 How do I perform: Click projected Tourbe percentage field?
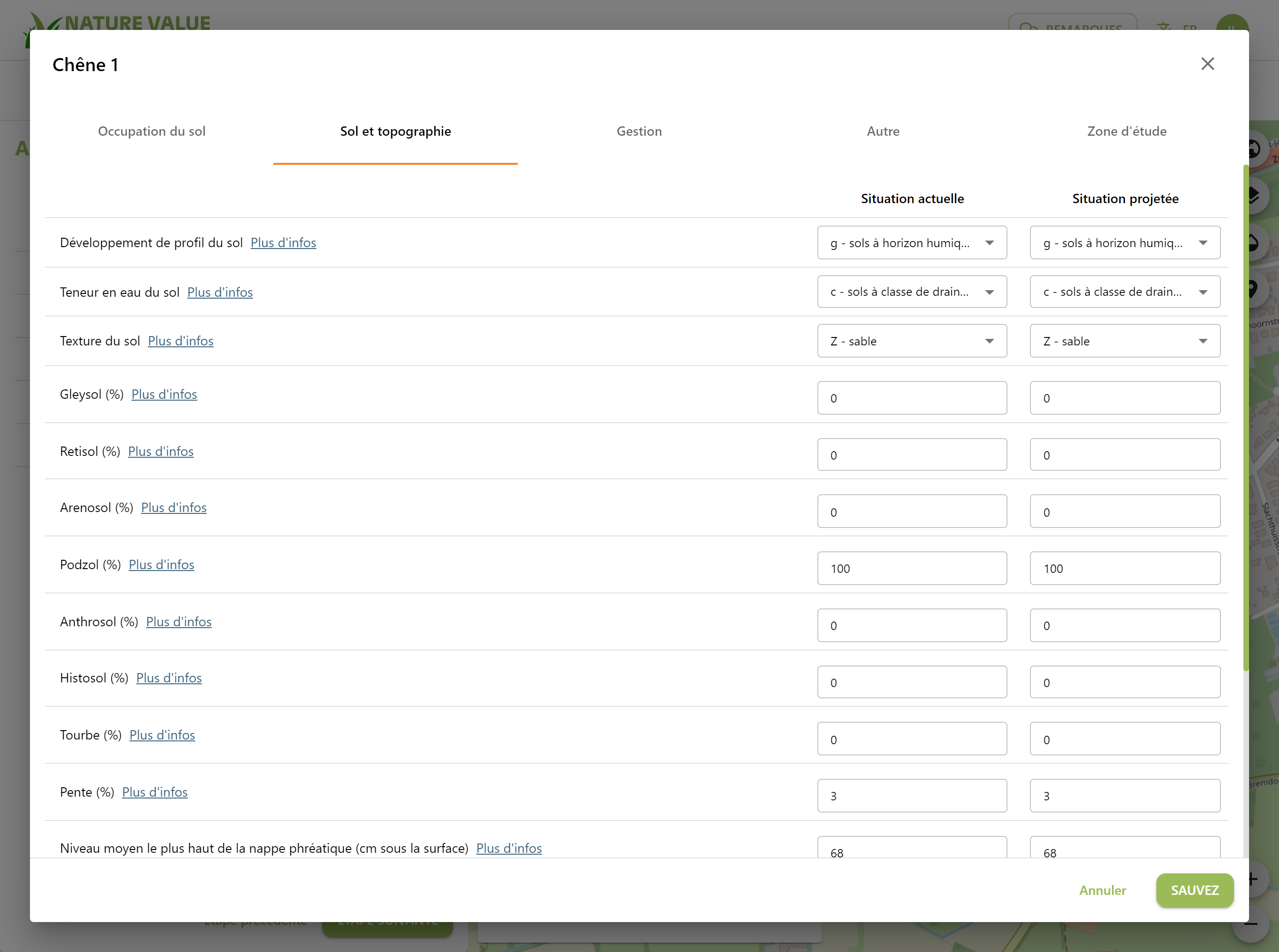pyautogui.click(x=1125, y=740)
